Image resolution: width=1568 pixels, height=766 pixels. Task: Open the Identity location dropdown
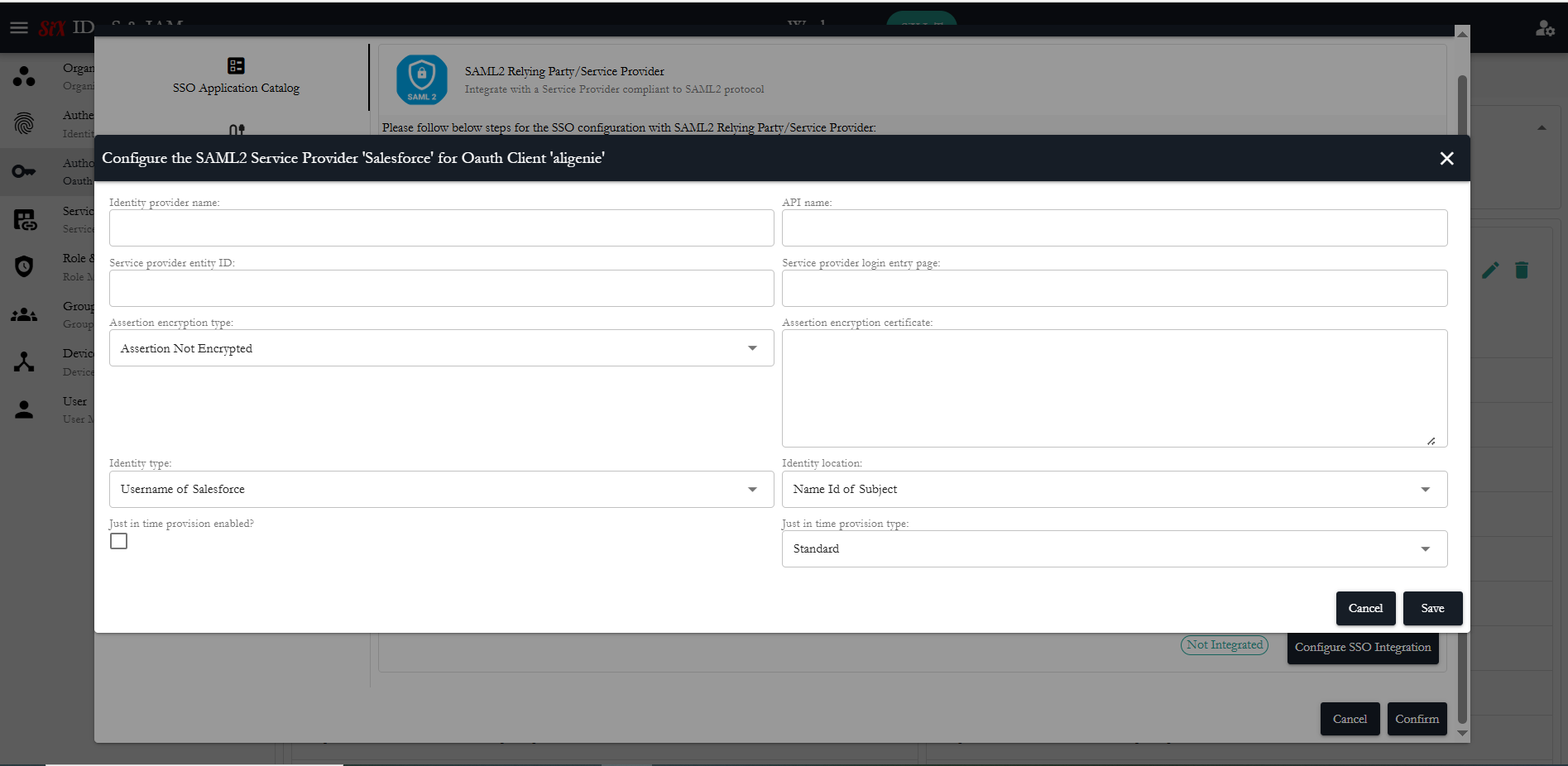(1115, 489)
